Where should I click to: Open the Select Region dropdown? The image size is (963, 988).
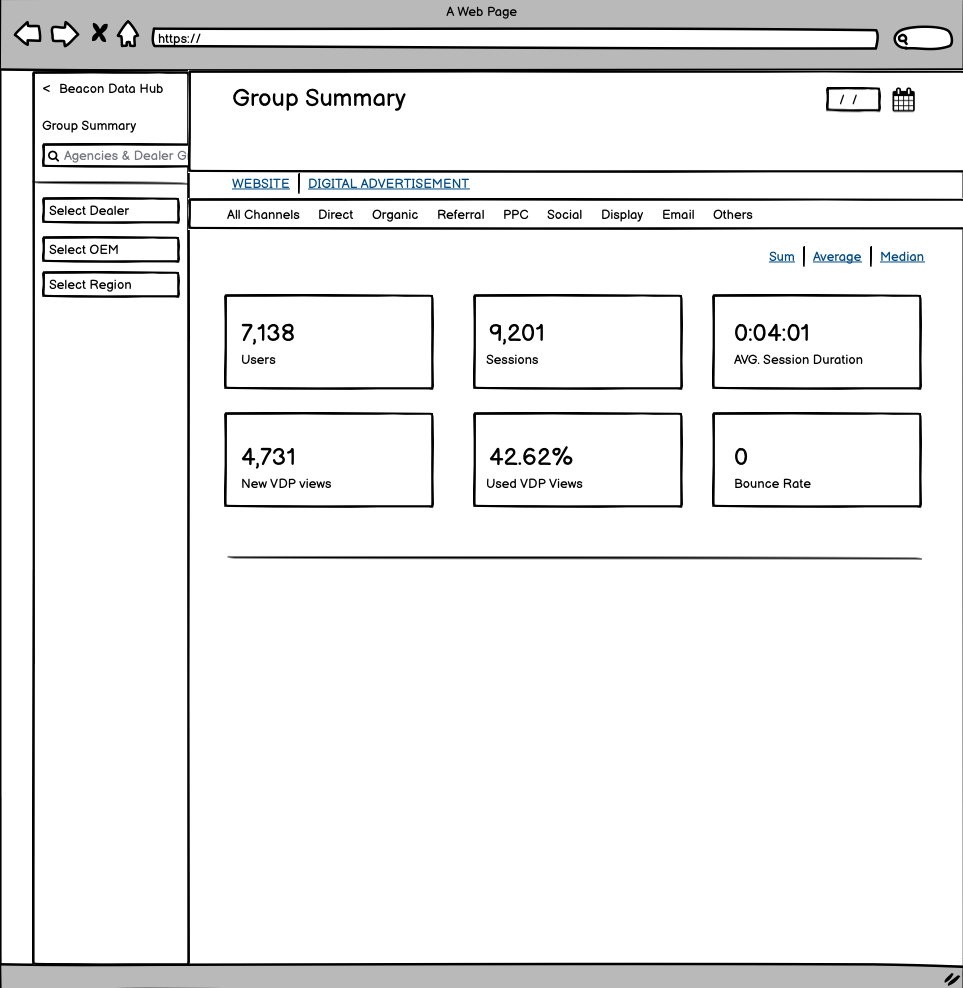(x=111, y=285)
